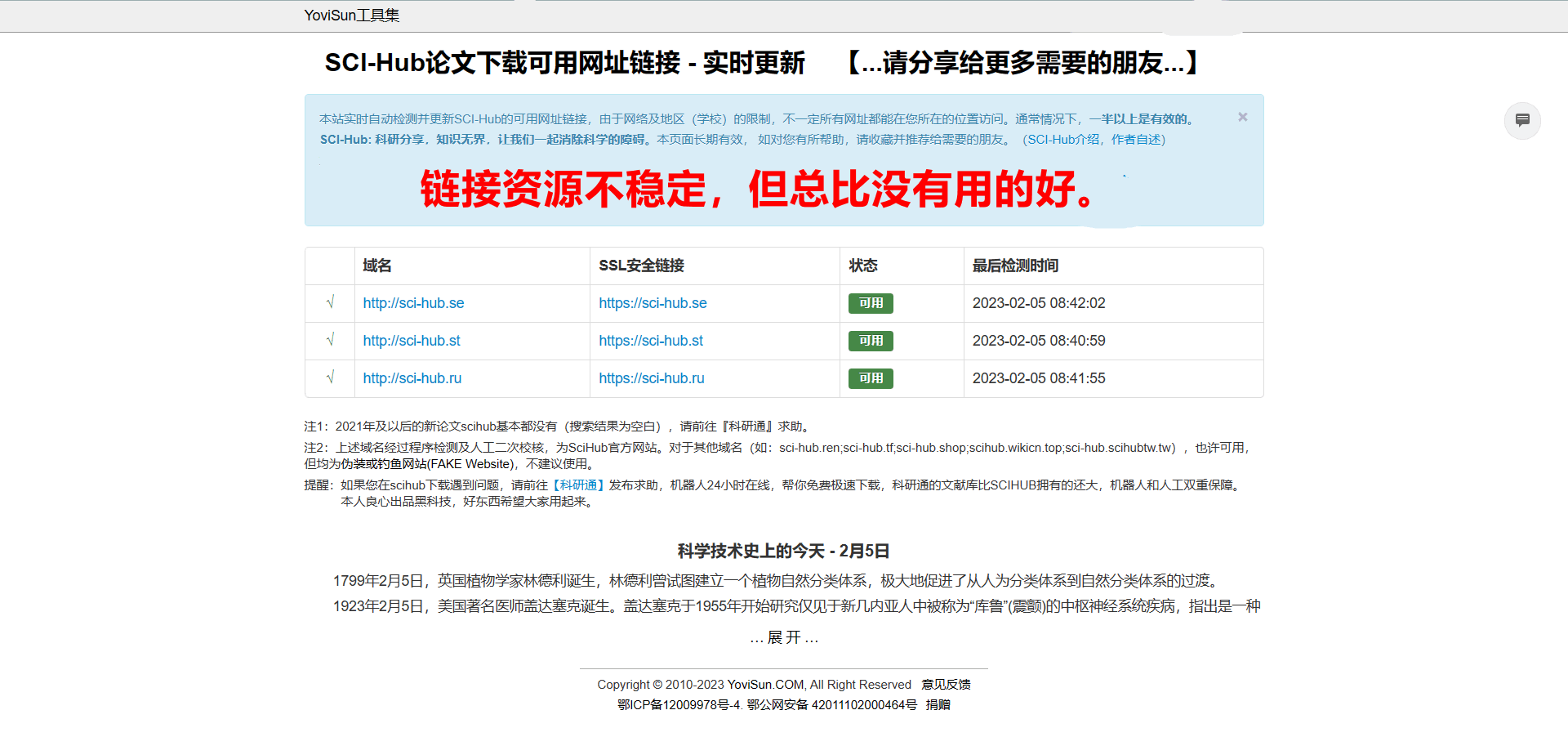Open https://sci-hub.se SSL link
The height and width of the screenshot is (737, 1568).
click(x=653, y=303)
